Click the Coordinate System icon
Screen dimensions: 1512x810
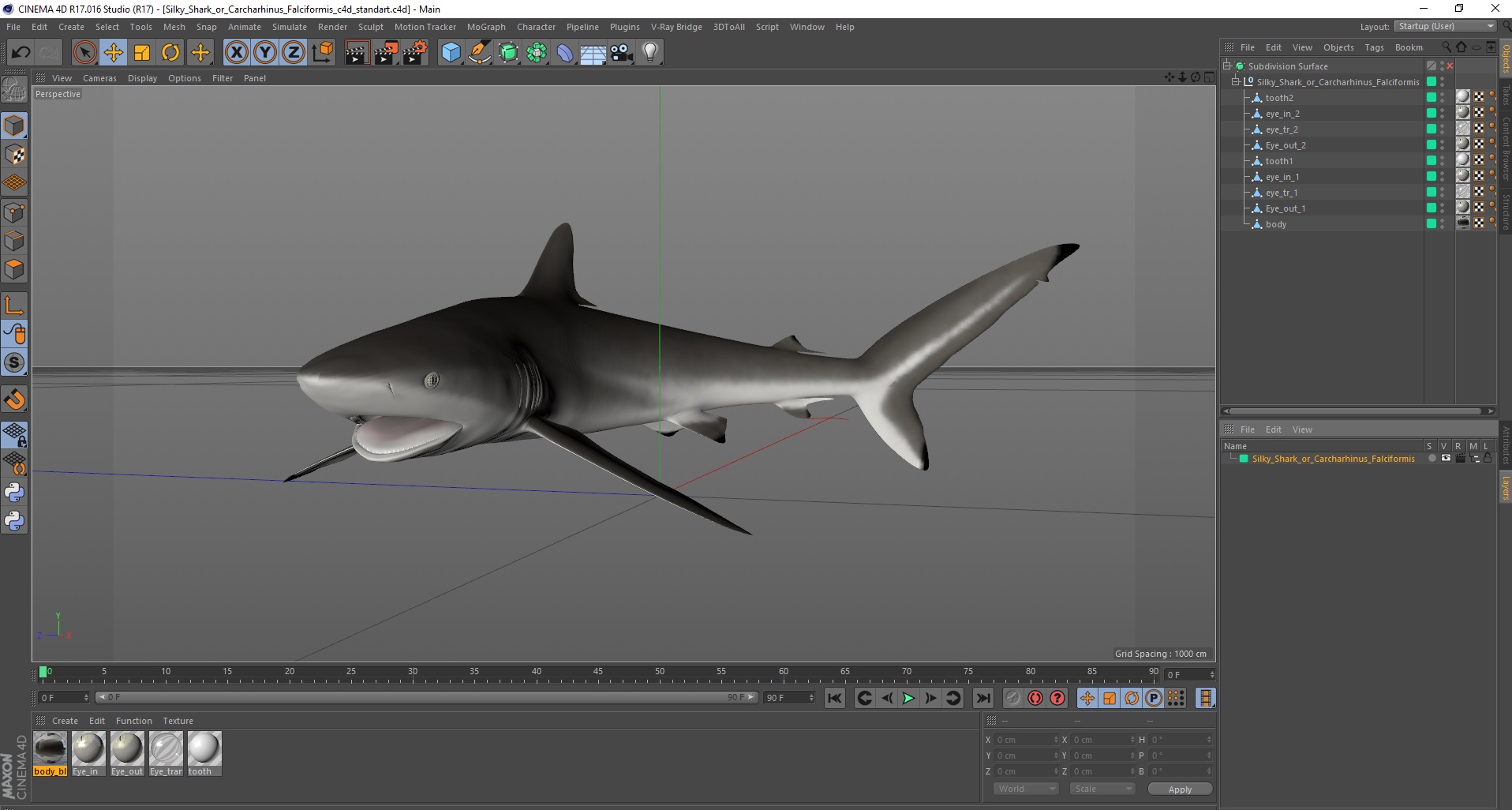[x=322, y=53]
